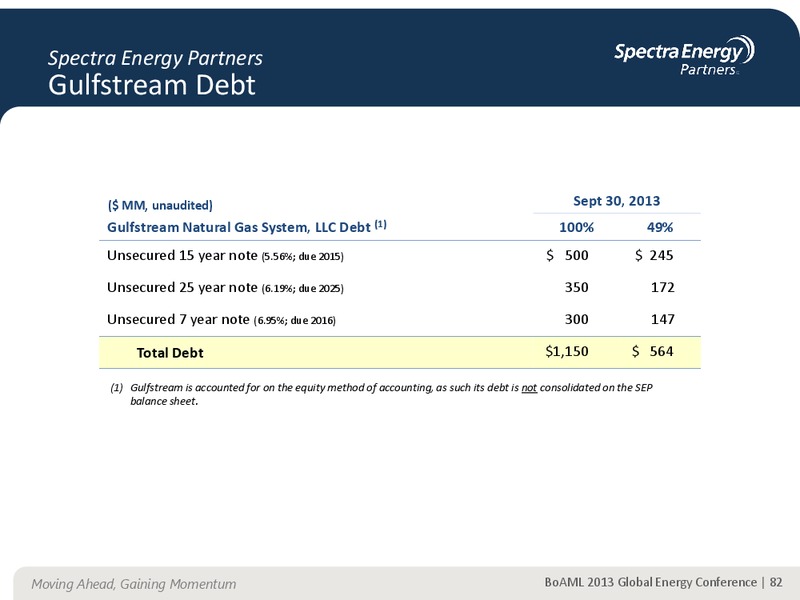Click the '(1)' footnote marker below table
800x600 pixels.
coord(117,387)
